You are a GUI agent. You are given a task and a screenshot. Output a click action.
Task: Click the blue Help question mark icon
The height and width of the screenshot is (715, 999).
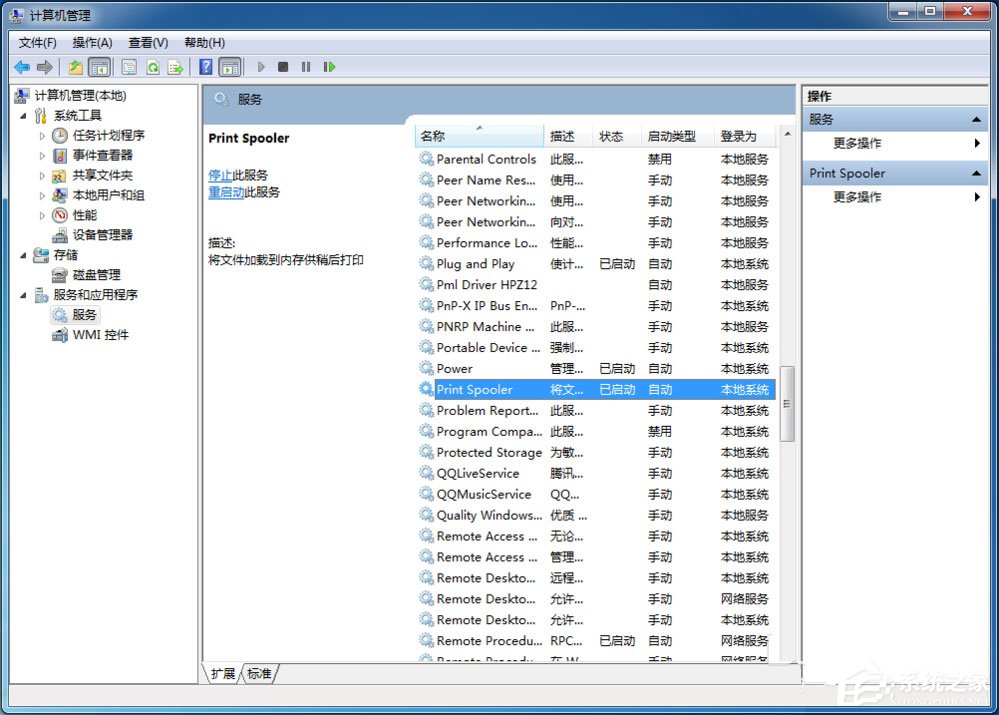click(x=205, y=67)
